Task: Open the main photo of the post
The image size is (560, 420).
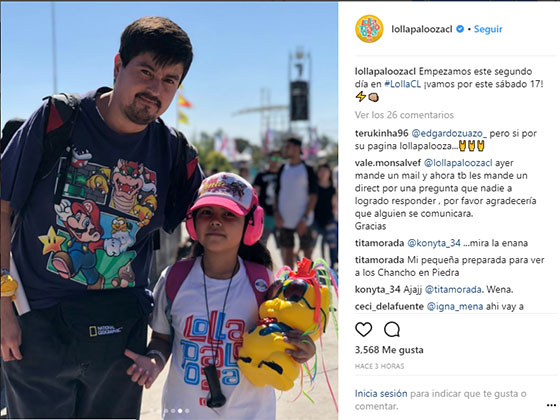Action: click(x=169, y=211)
